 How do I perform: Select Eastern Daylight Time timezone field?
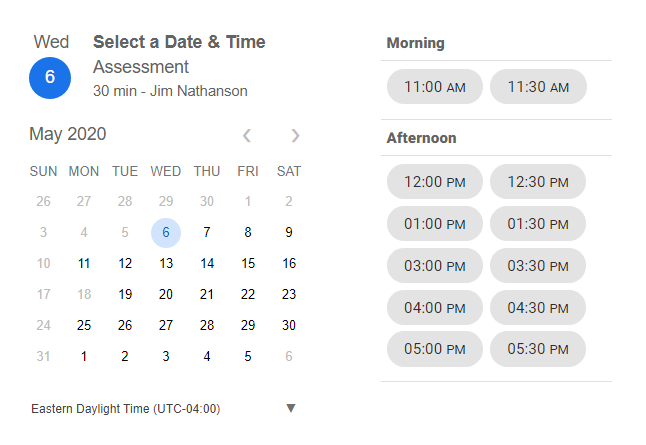click(x=126, y=408)
